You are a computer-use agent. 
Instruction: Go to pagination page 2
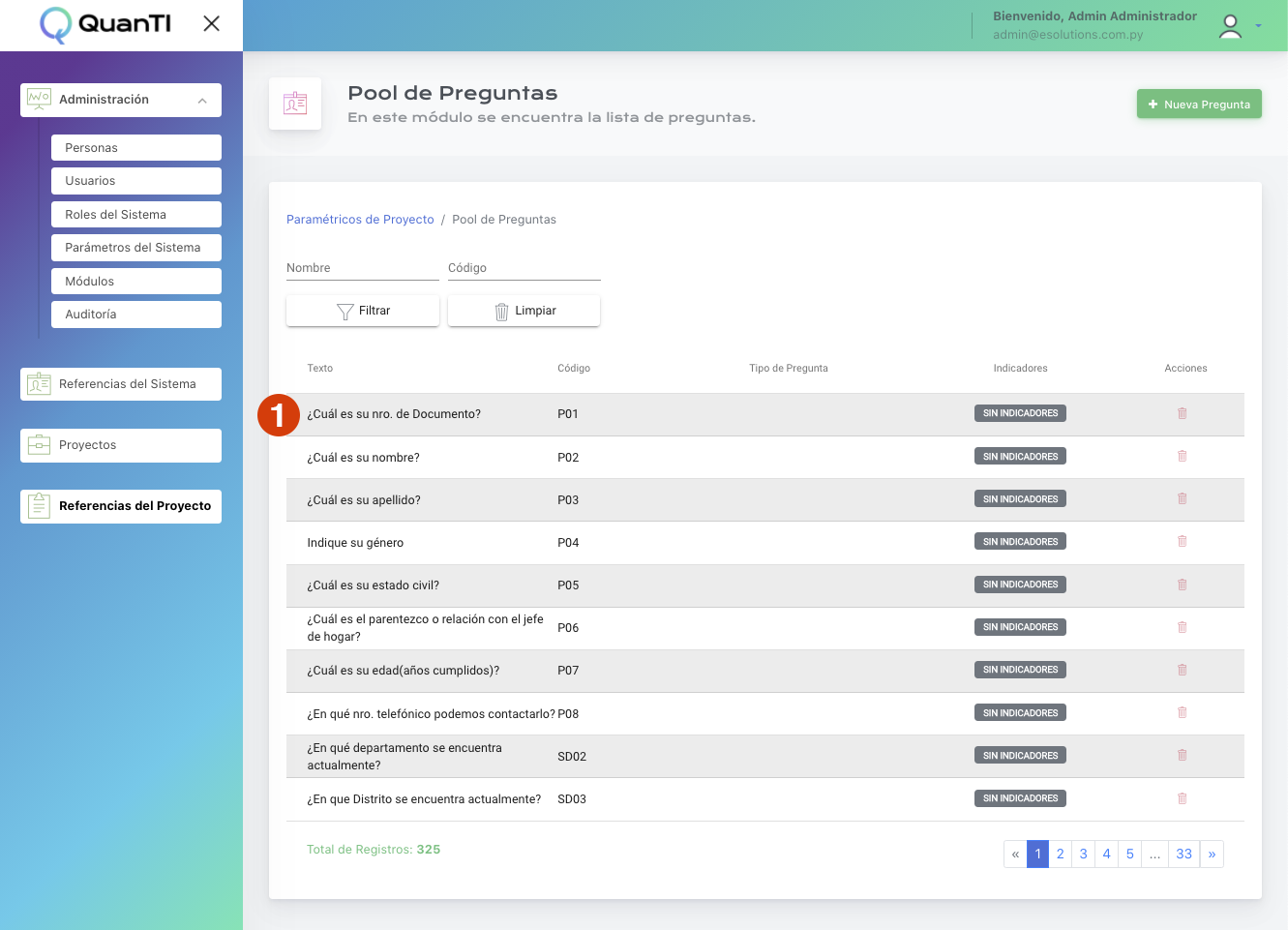click(1061, 854)
